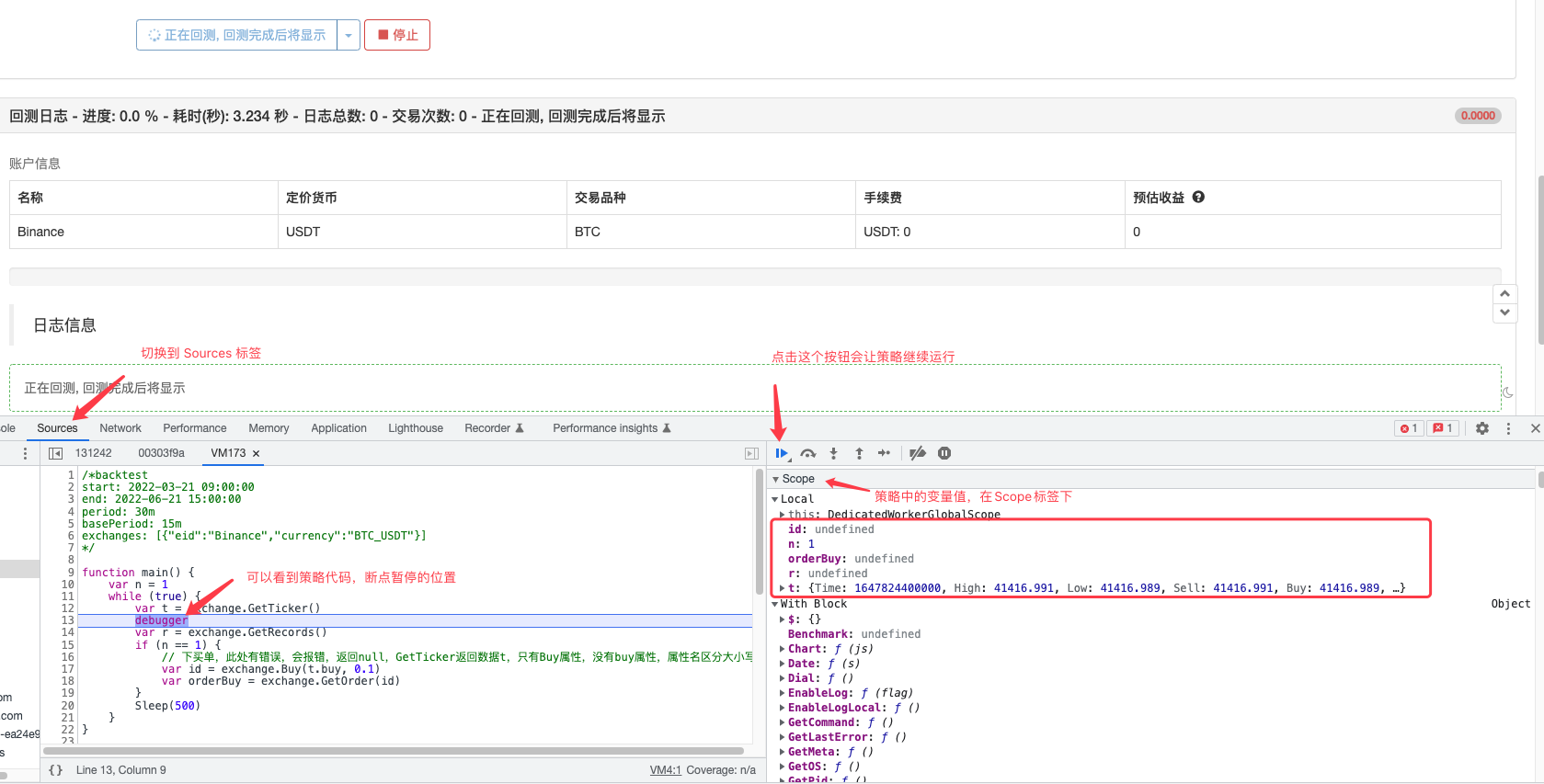Expand the Chart function entry
The image size is (1544, 784).
tap(783, 649)
